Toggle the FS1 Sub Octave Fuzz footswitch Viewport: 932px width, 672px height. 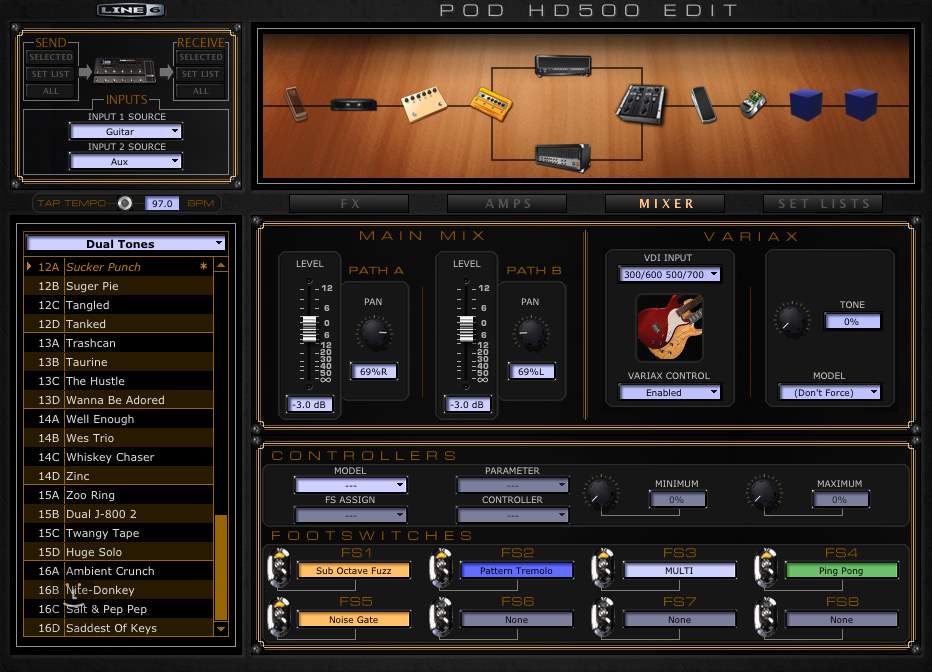click(279, 569)
